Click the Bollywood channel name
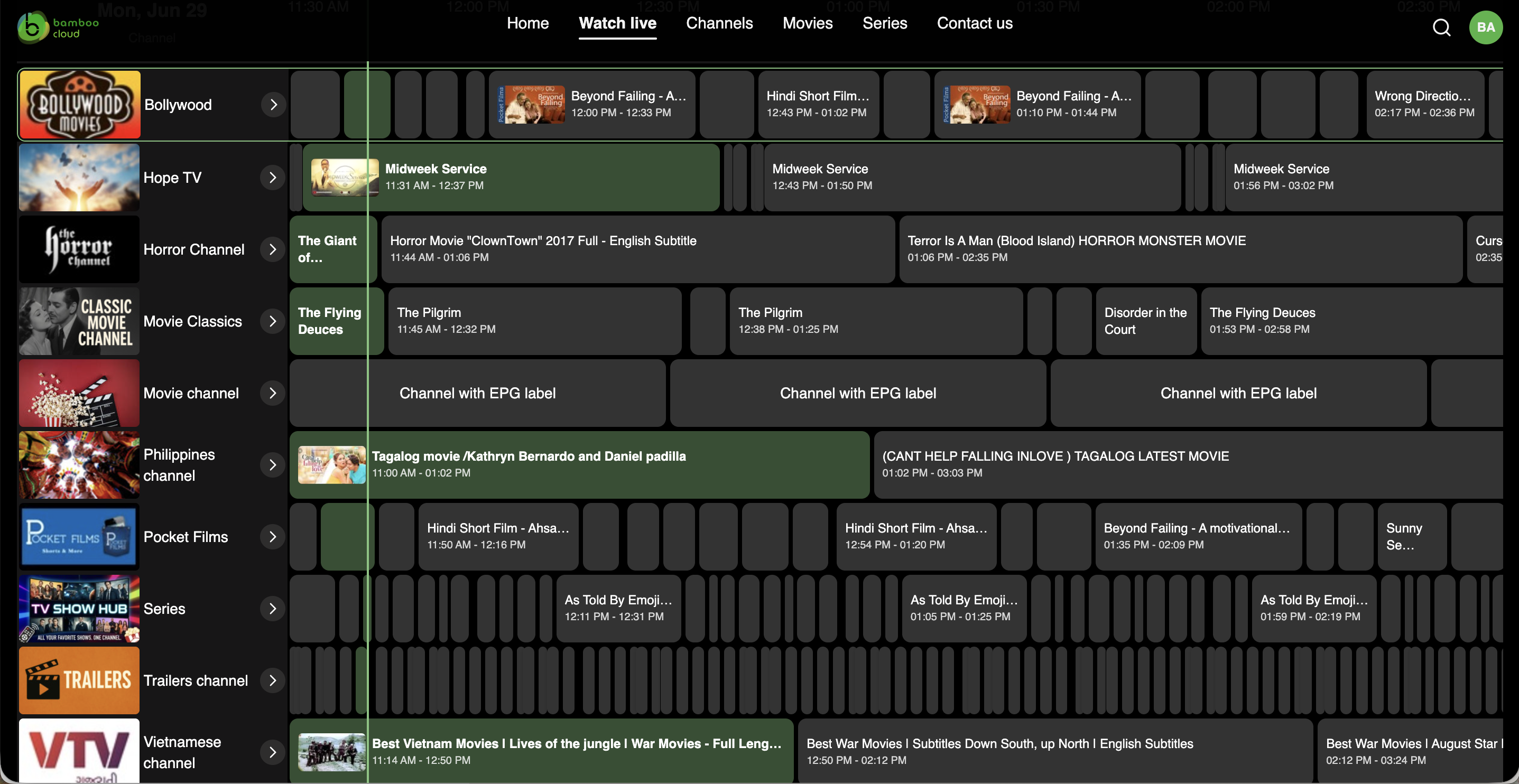Screen dimensions: 1519x784 point(178,105)
